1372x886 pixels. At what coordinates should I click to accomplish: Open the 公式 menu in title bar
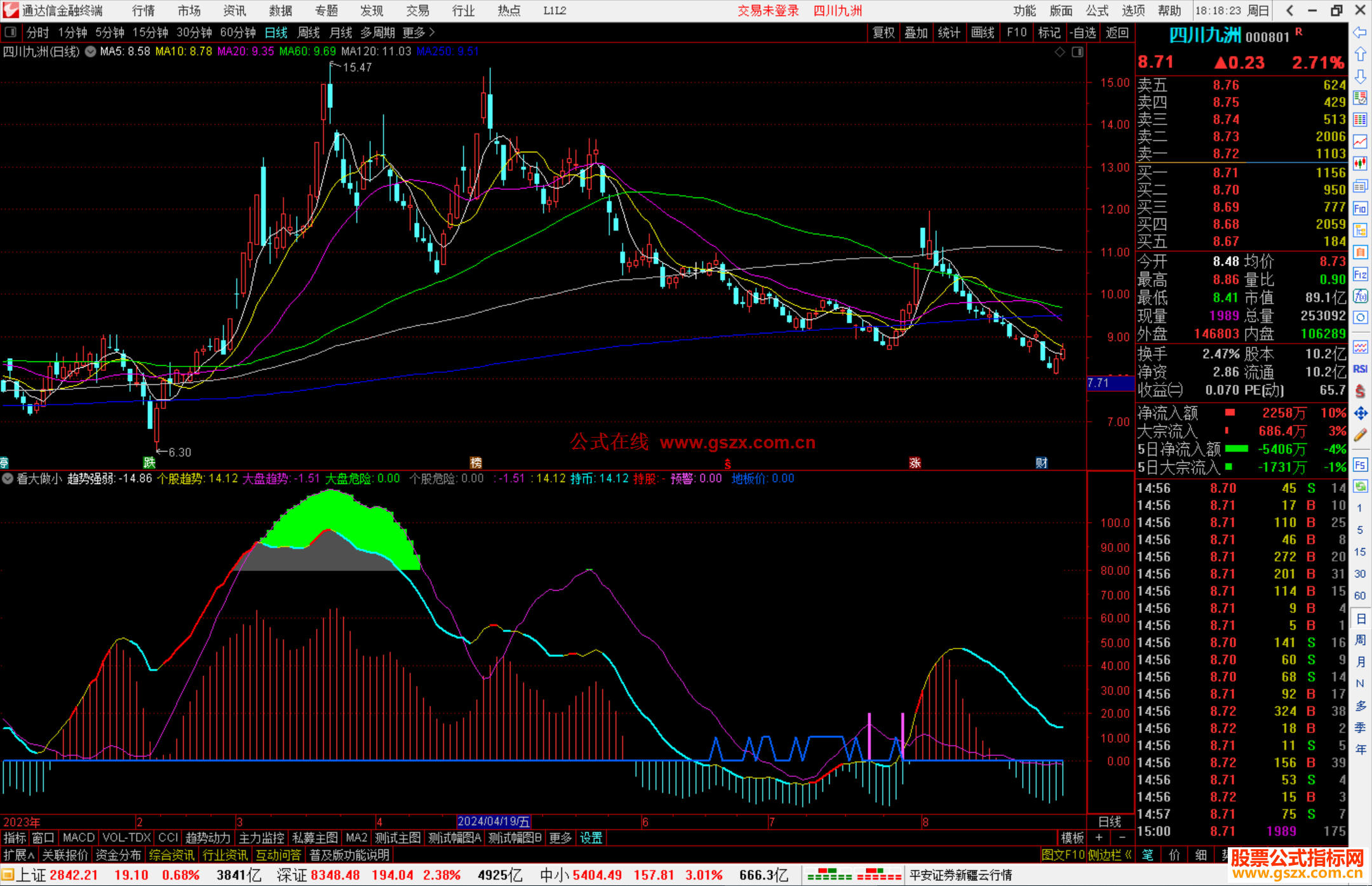click(1097, 11)
